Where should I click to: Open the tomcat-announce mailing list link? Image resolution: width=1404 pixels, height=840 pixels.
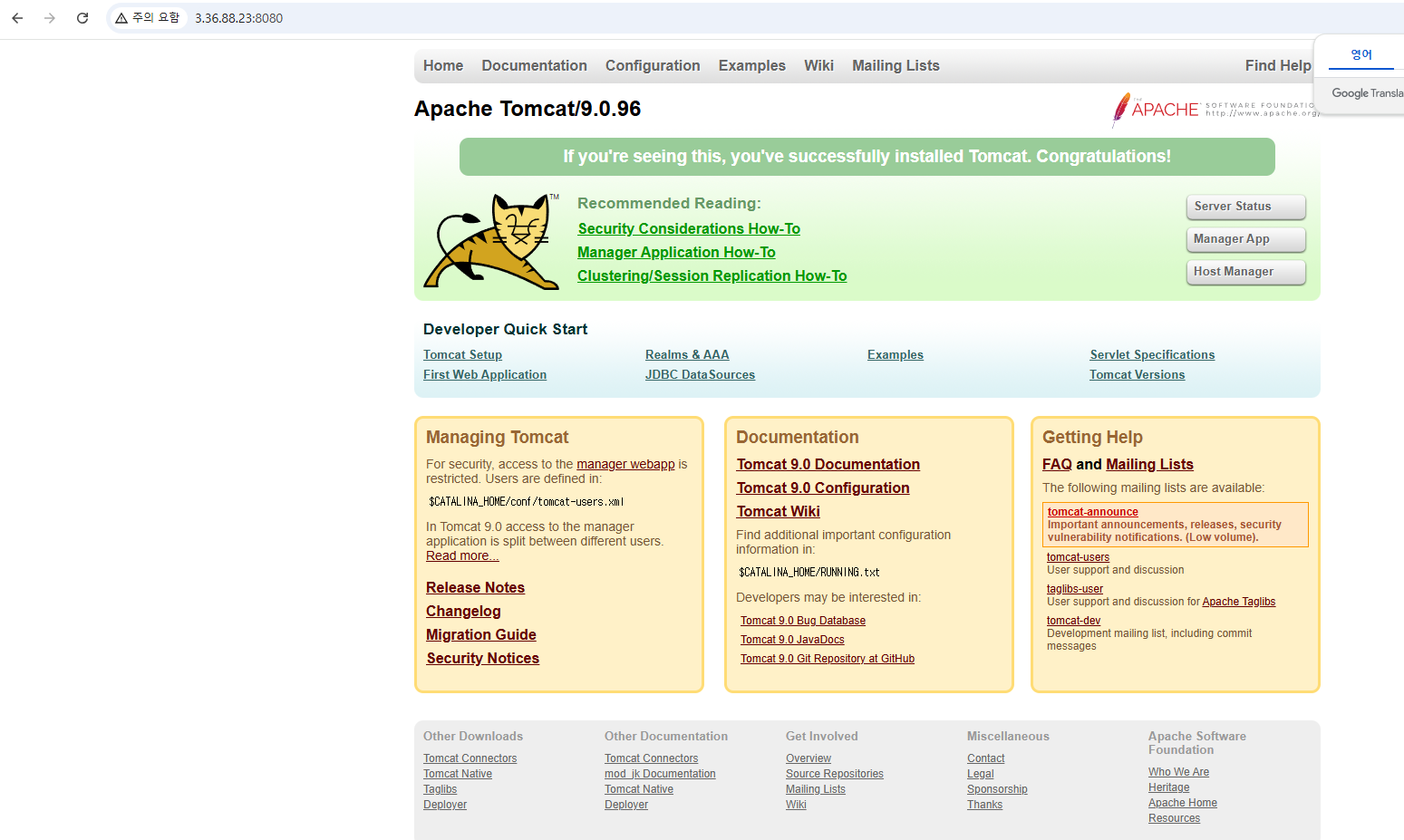click(1093, 512)
